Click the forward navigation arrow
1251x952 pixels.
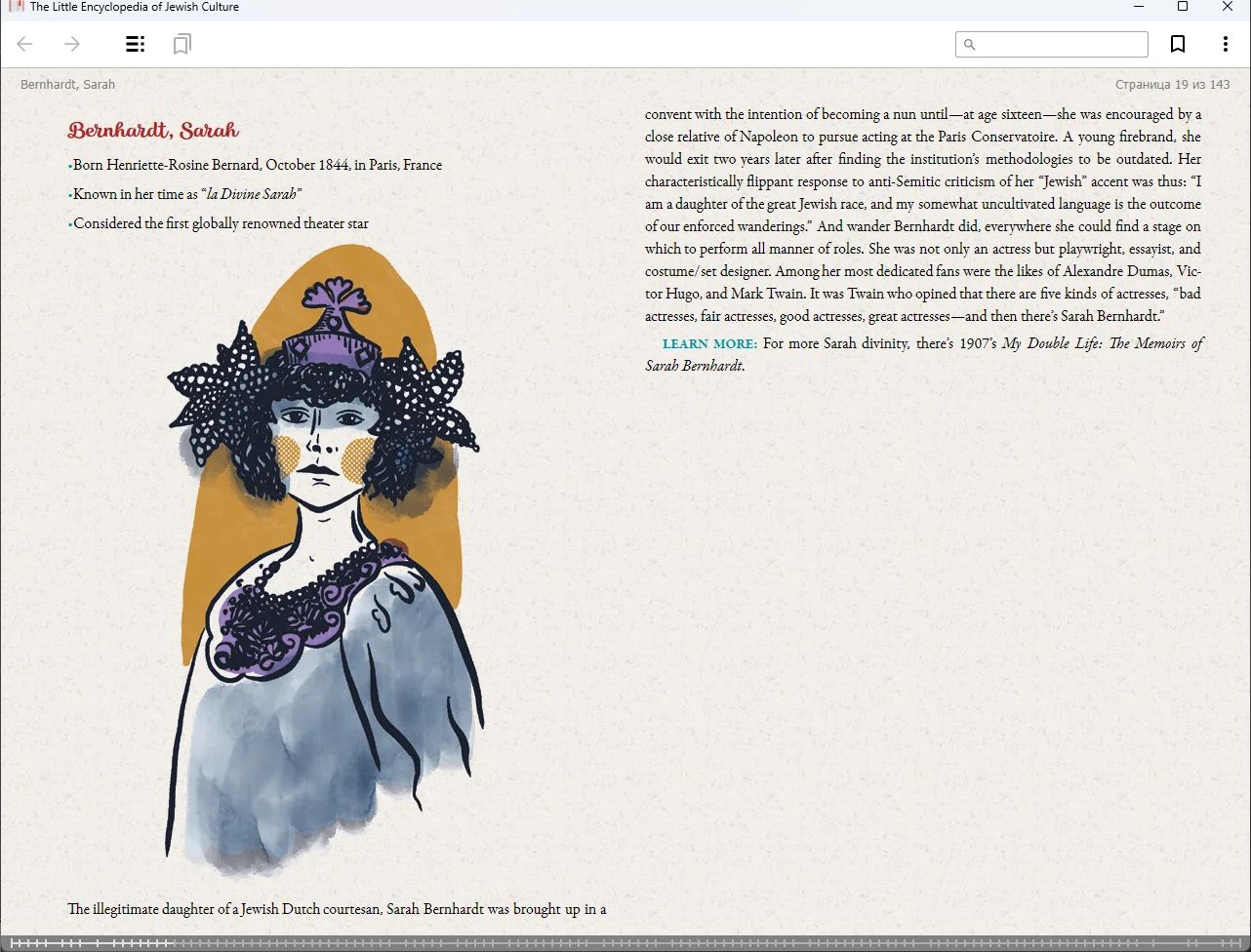point(72,44)
